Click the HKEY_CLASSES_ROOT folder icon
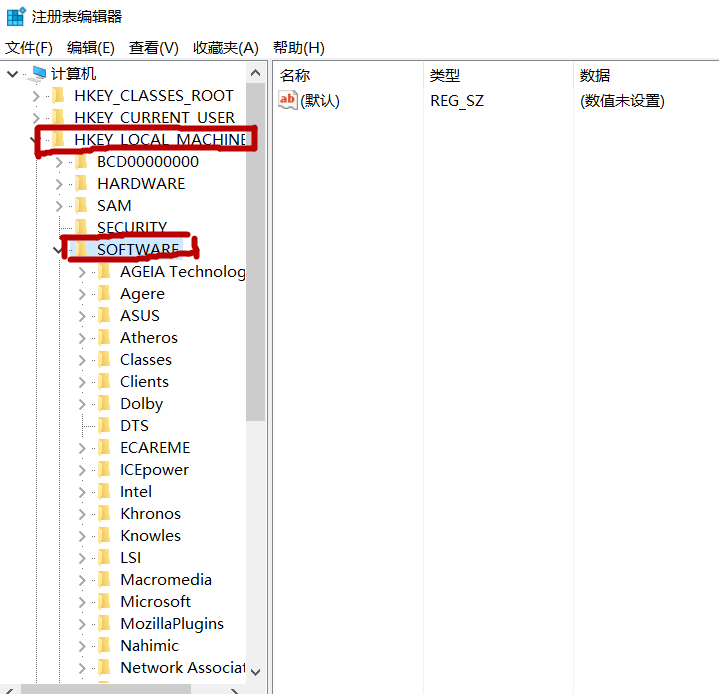The width and height of the screenshot is (719, 694). point(58,95)
